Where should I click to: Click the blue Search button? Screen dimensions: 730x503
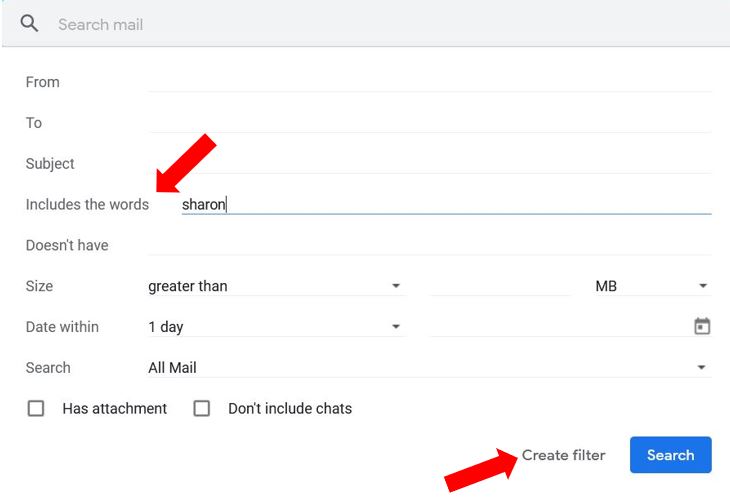670,455
